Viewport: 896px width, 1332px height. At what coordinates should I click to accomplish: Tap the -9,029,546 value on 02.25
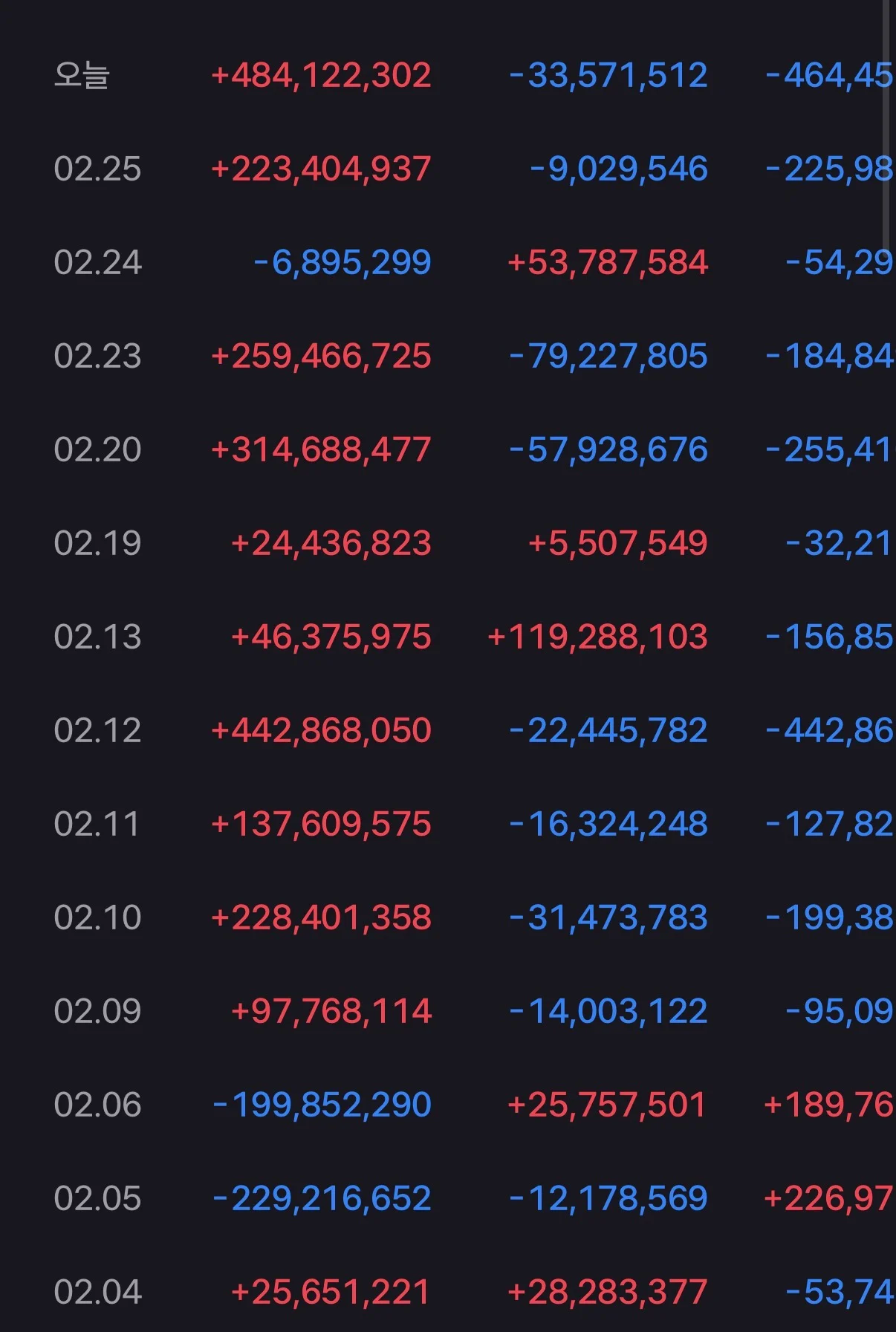click(x=618, y=169)
